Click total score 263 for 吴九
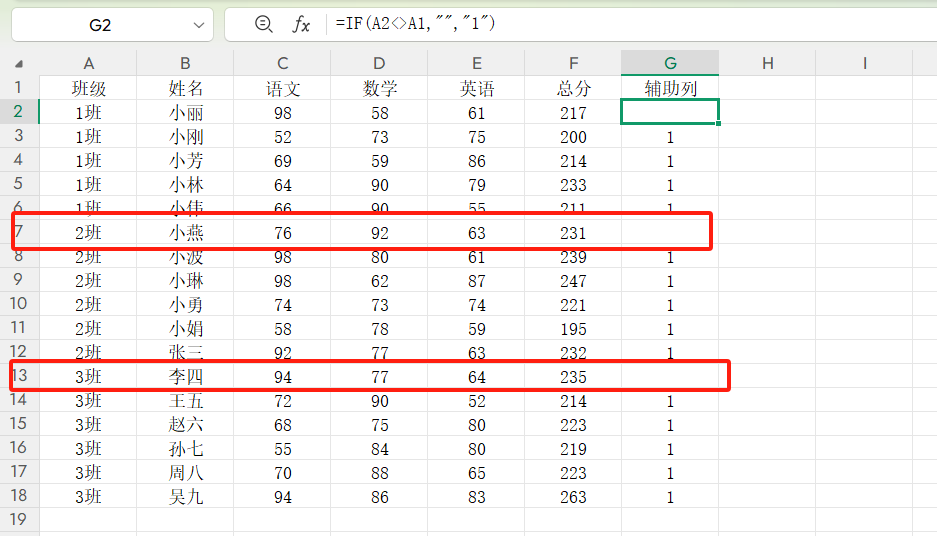 coord(573,497)
